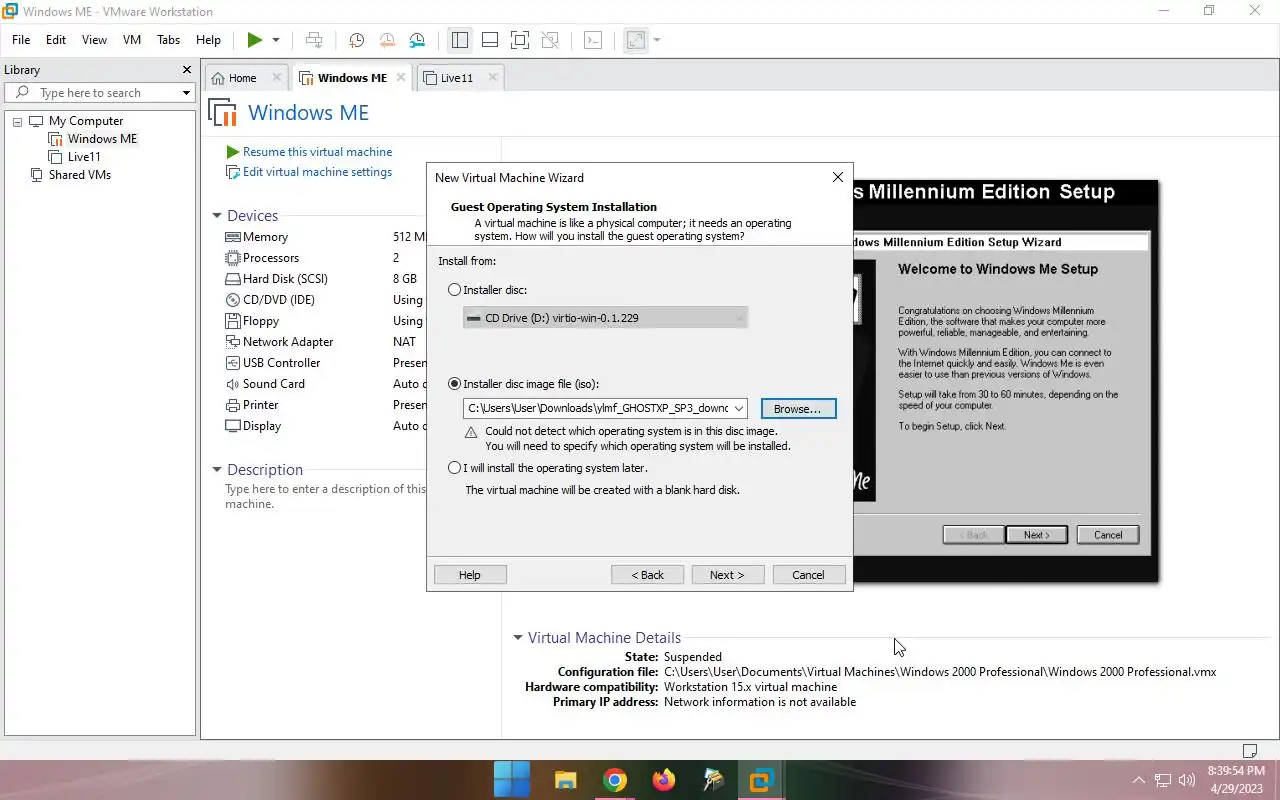Viewport: 1280px width, 800px height.
Task: Open the Tabs menu
Action: (168, 40)
